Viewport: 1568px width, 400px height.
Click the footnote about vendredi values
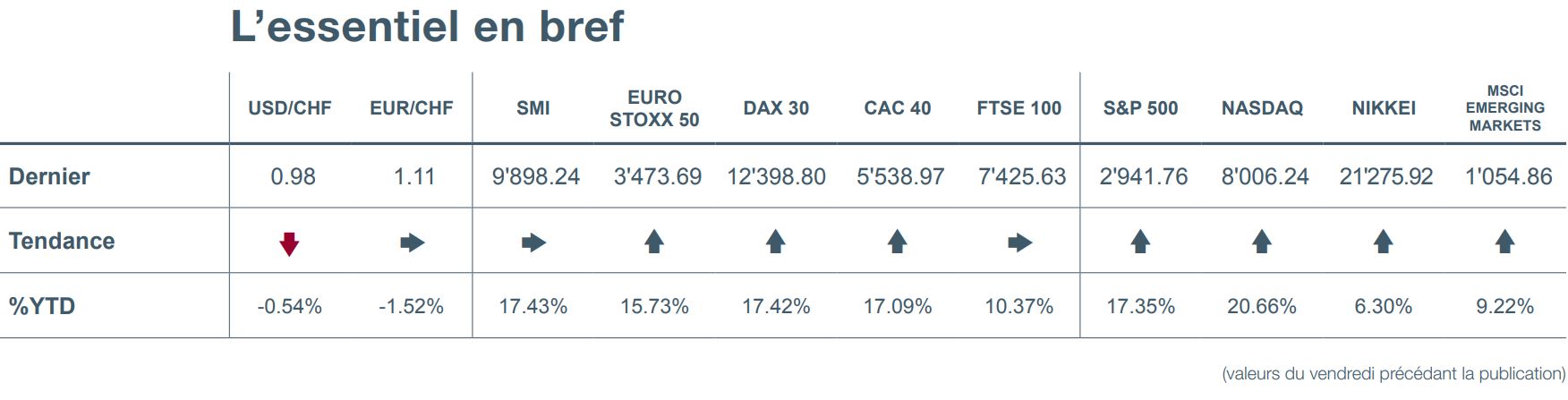1393,374
